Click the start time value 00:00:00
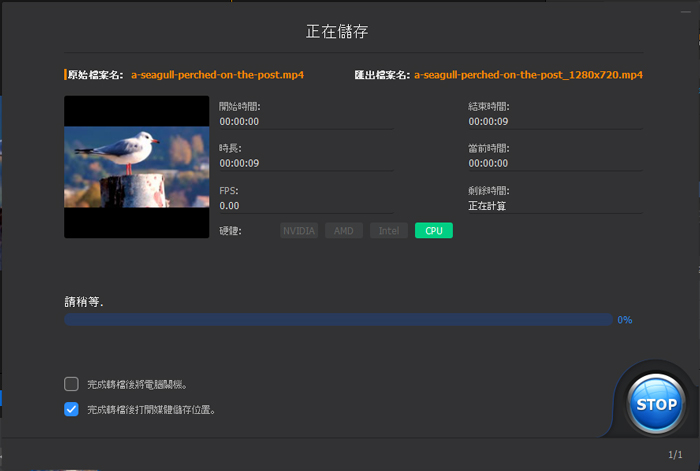This screenshot has width=700, height=471. pos(239,121)
